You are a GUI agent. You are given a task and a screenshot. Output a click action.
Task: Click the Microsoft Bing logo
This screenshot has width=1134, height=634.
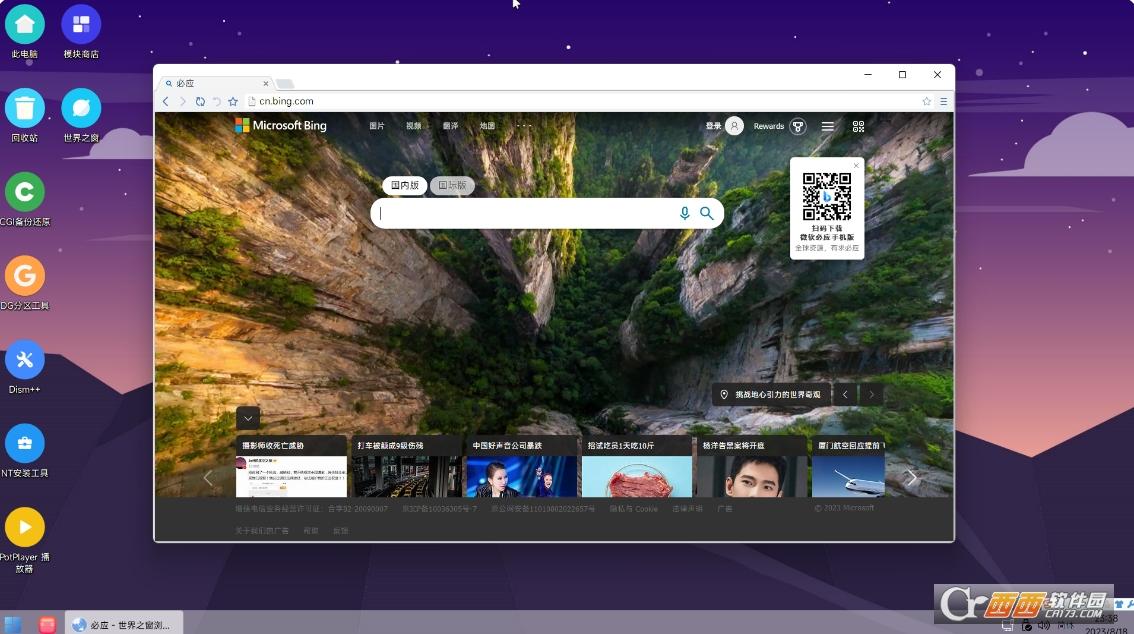coord(281,126)
